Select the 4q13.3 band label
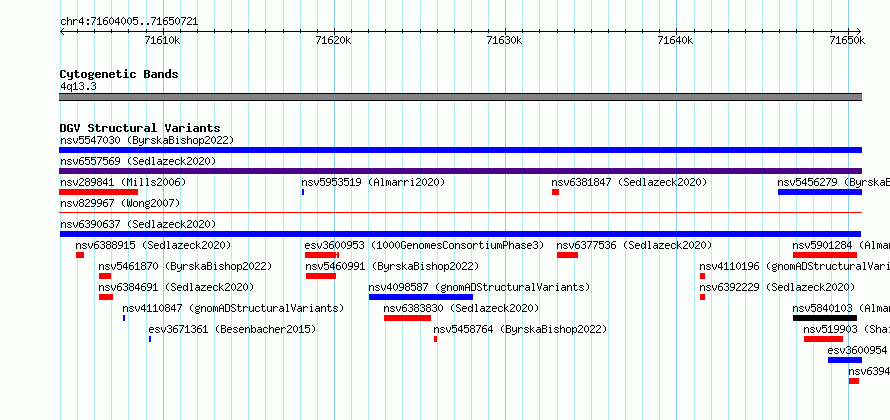This screenshot has height=420, width=890. [x=78, y=87]
